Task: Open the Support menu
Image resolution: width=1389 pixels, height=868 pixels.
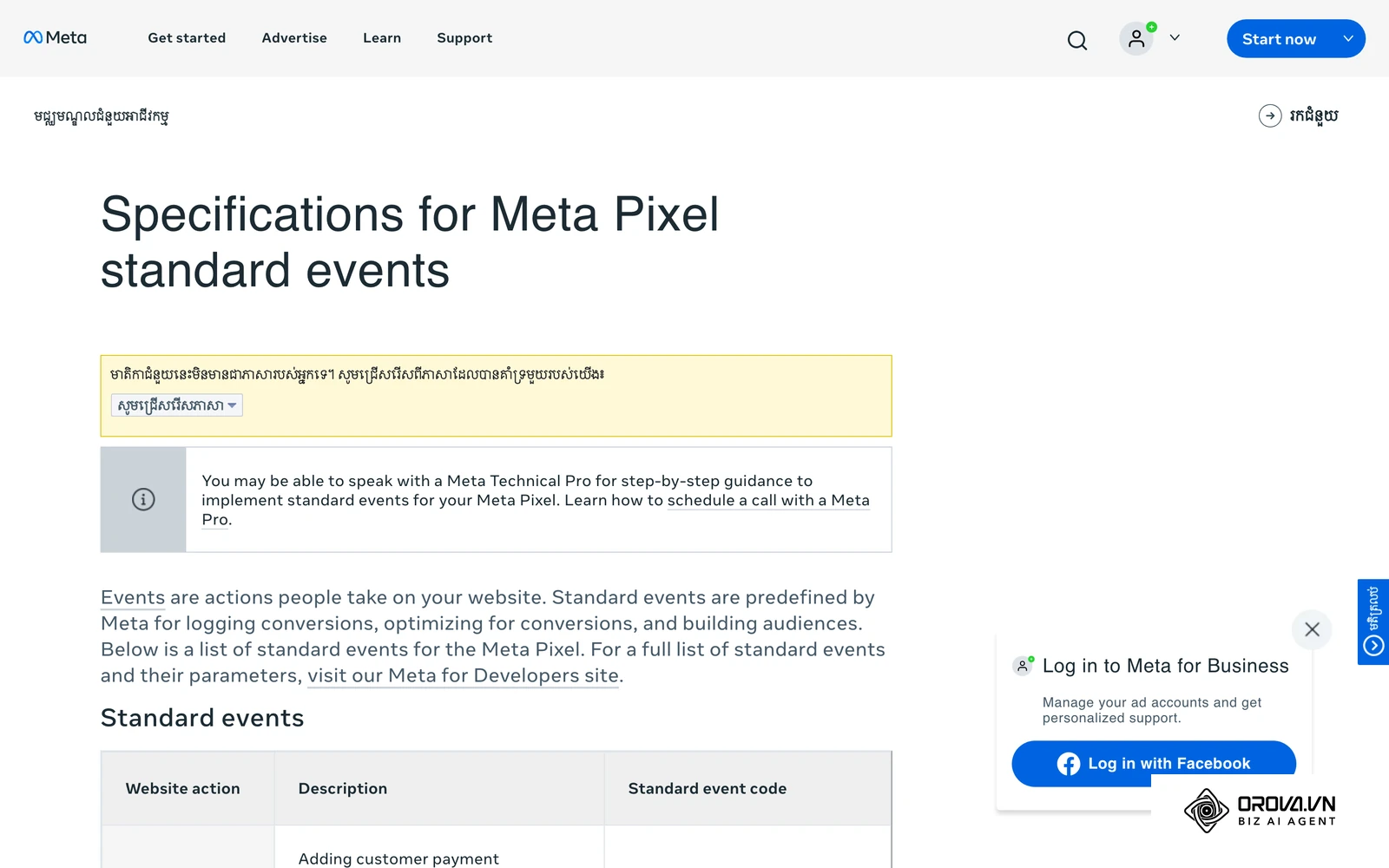Action: tap(464, 38)
